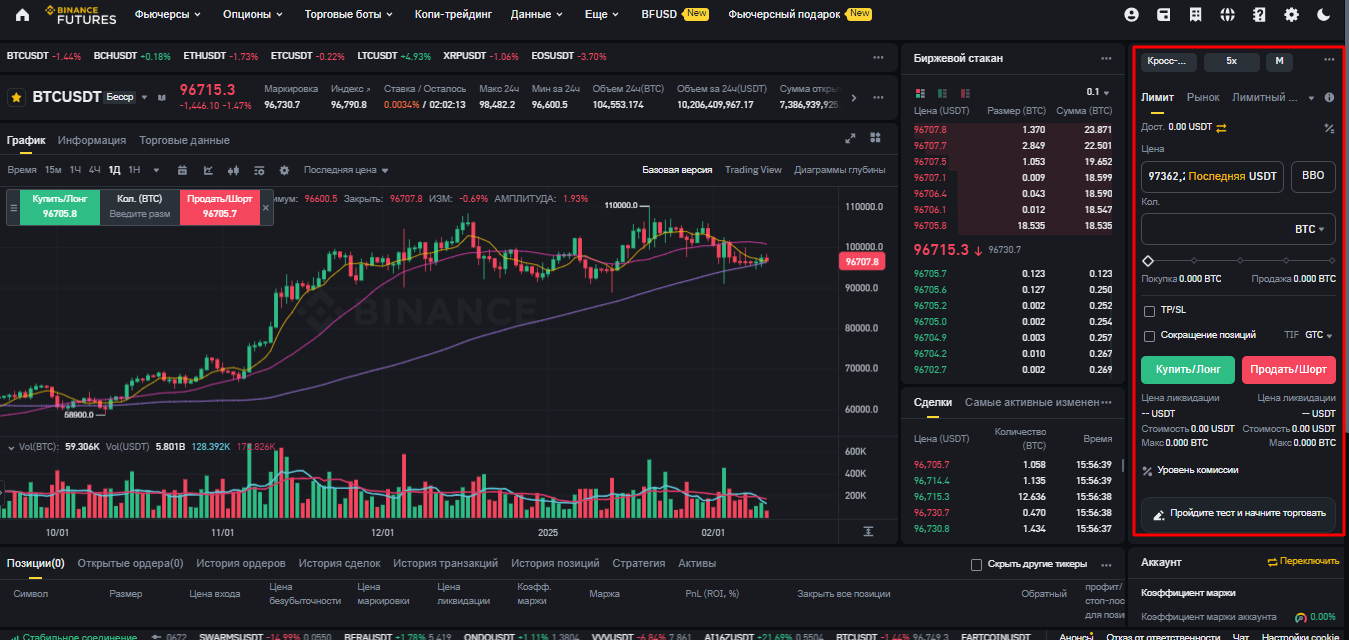Open the Последняя цена dropdown
This screenshot has width=1349, height=640.
coord(346,170)
